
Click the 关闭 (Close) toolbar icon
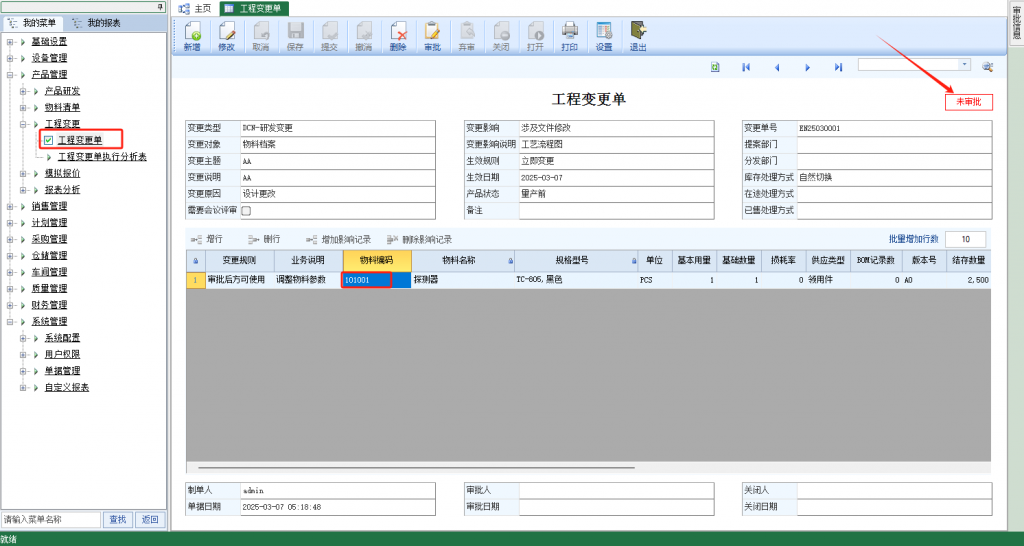pyautogui.click(x=501, y=36)
